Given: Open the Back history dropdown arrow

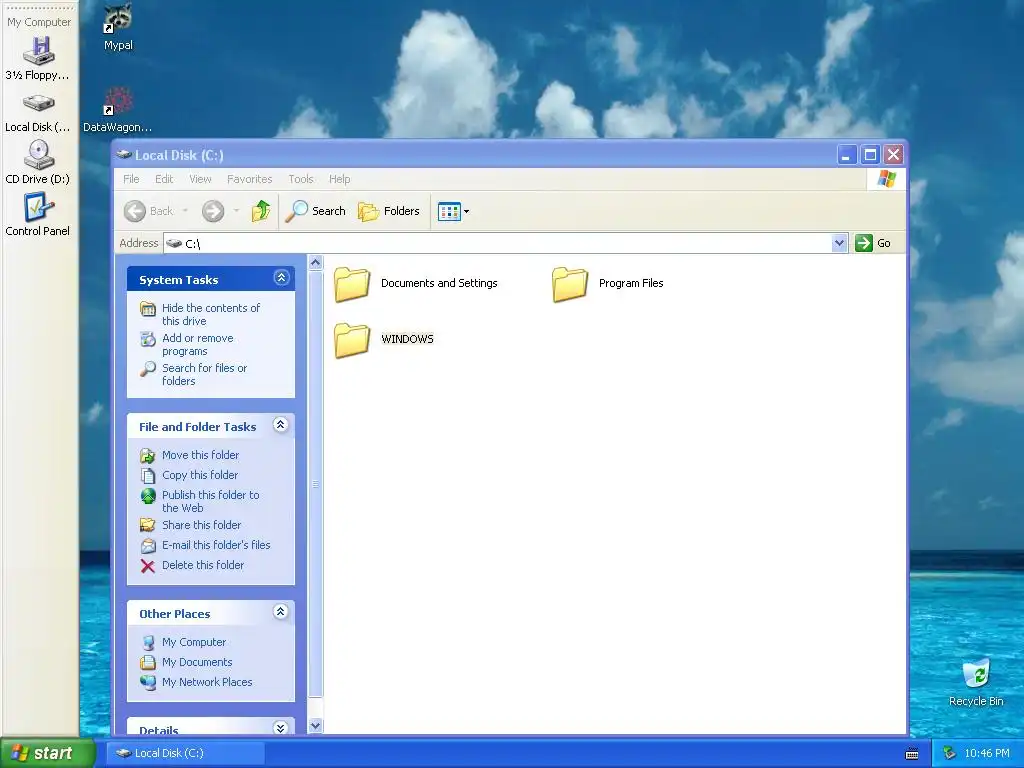Looking at the screenshot, I should tap(185, 211).
